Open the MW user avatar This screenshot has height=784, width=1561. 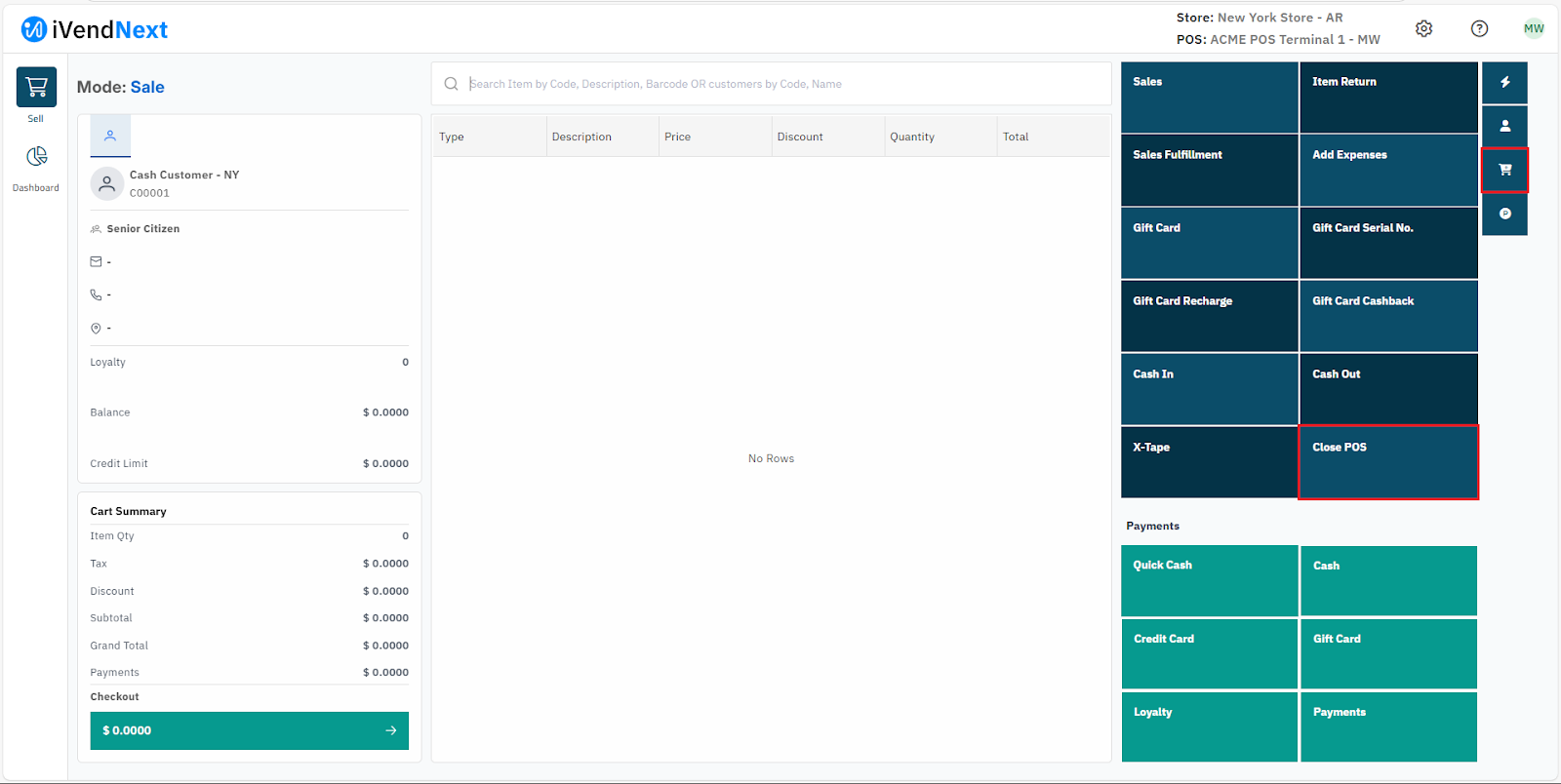click(1534, 29)
